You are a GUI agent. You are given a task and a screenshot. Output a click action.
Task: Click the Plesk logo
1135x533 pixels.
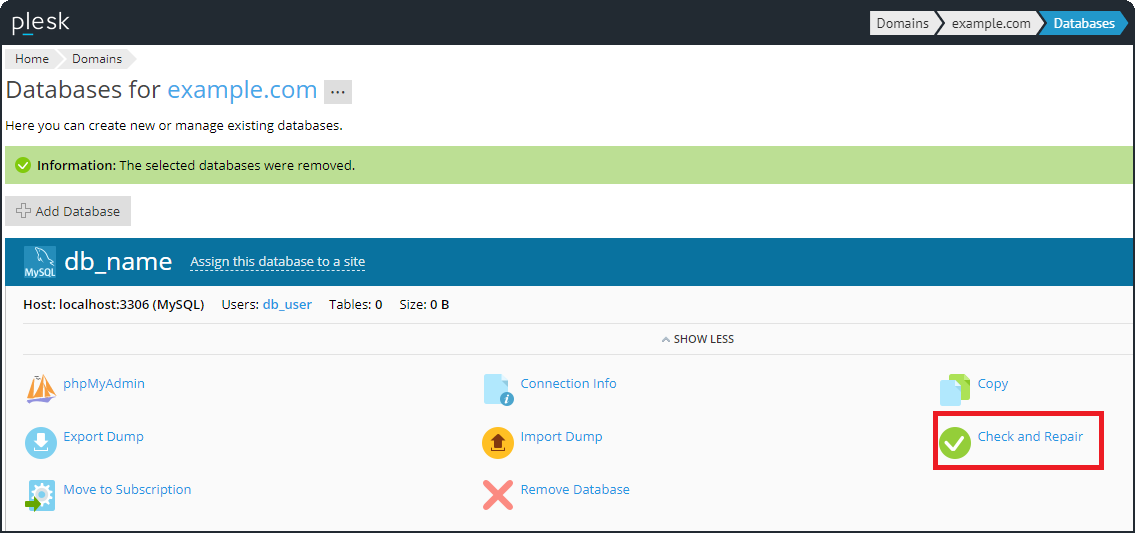click(40, 23)
